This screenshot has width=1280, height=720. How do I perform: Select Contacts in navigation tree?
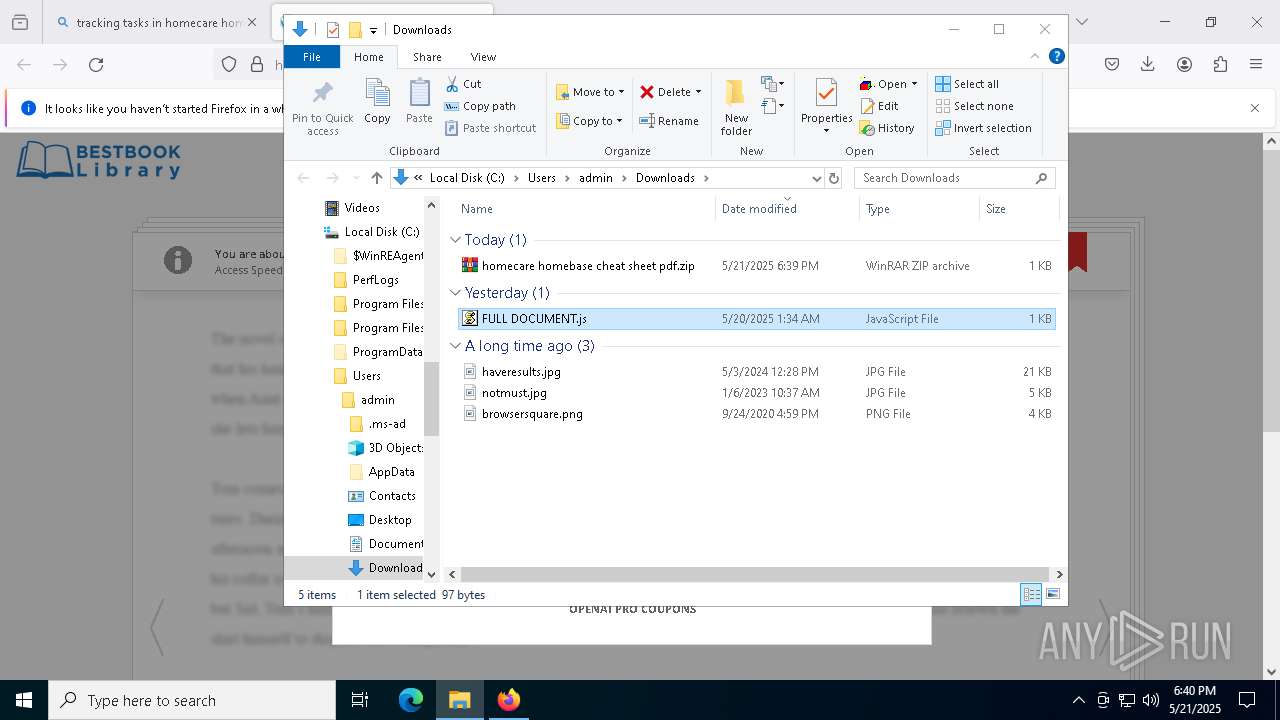381,496
